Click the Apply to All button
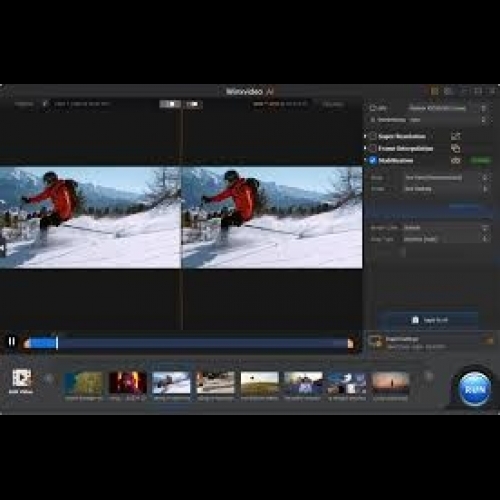This screenshot has height=500, width=500. point(429,320)
